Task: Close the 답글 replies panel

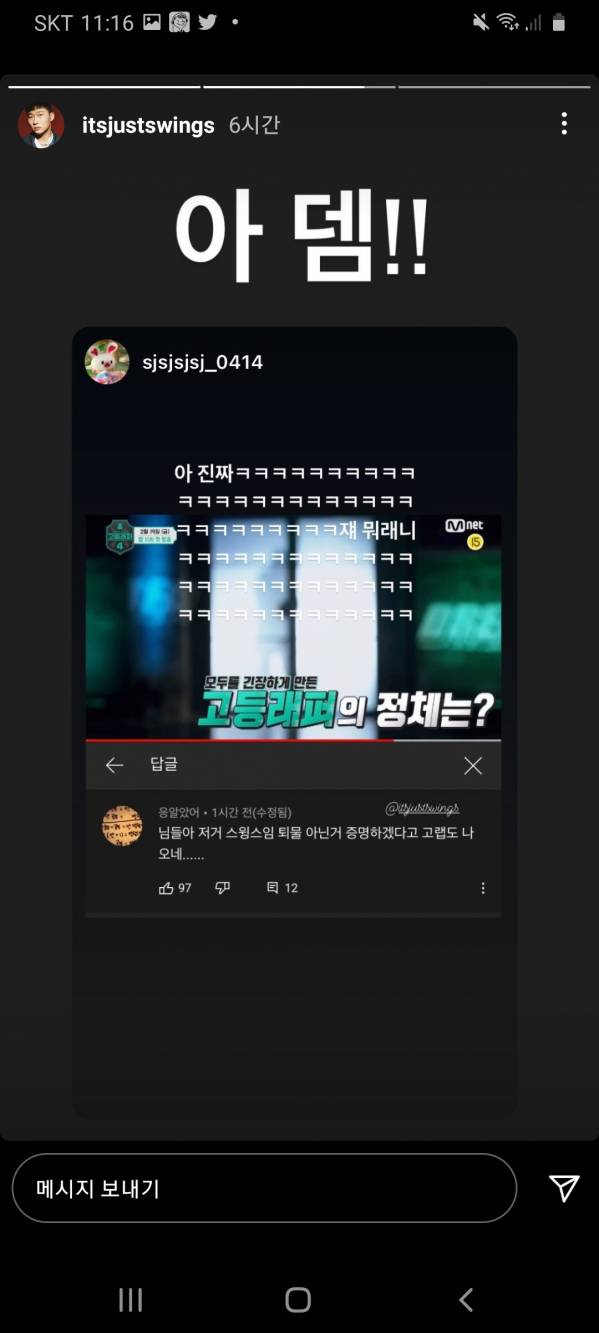Action: [473, 765]
